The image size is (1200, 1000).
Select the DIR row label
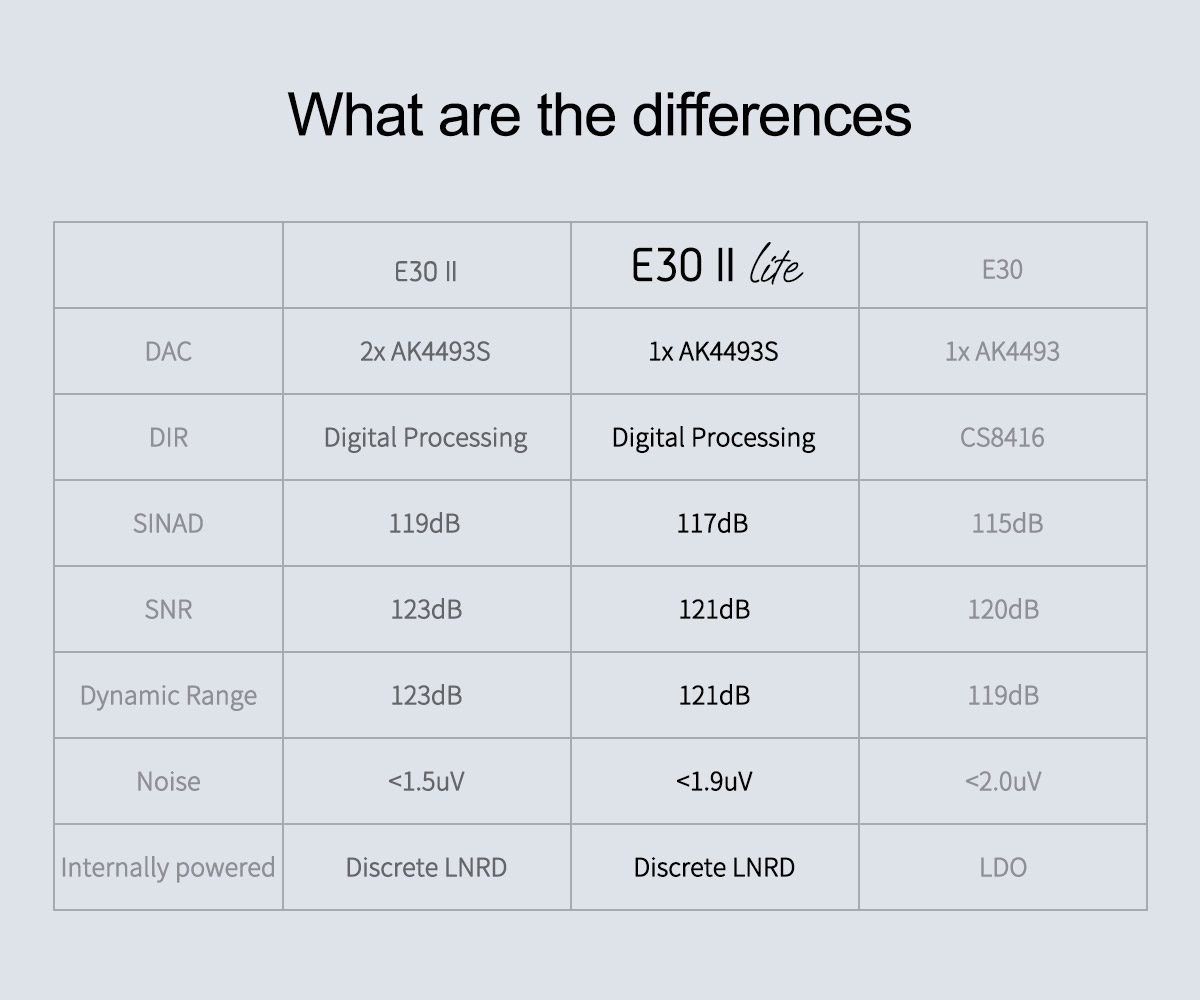click(x=168, y=438)
